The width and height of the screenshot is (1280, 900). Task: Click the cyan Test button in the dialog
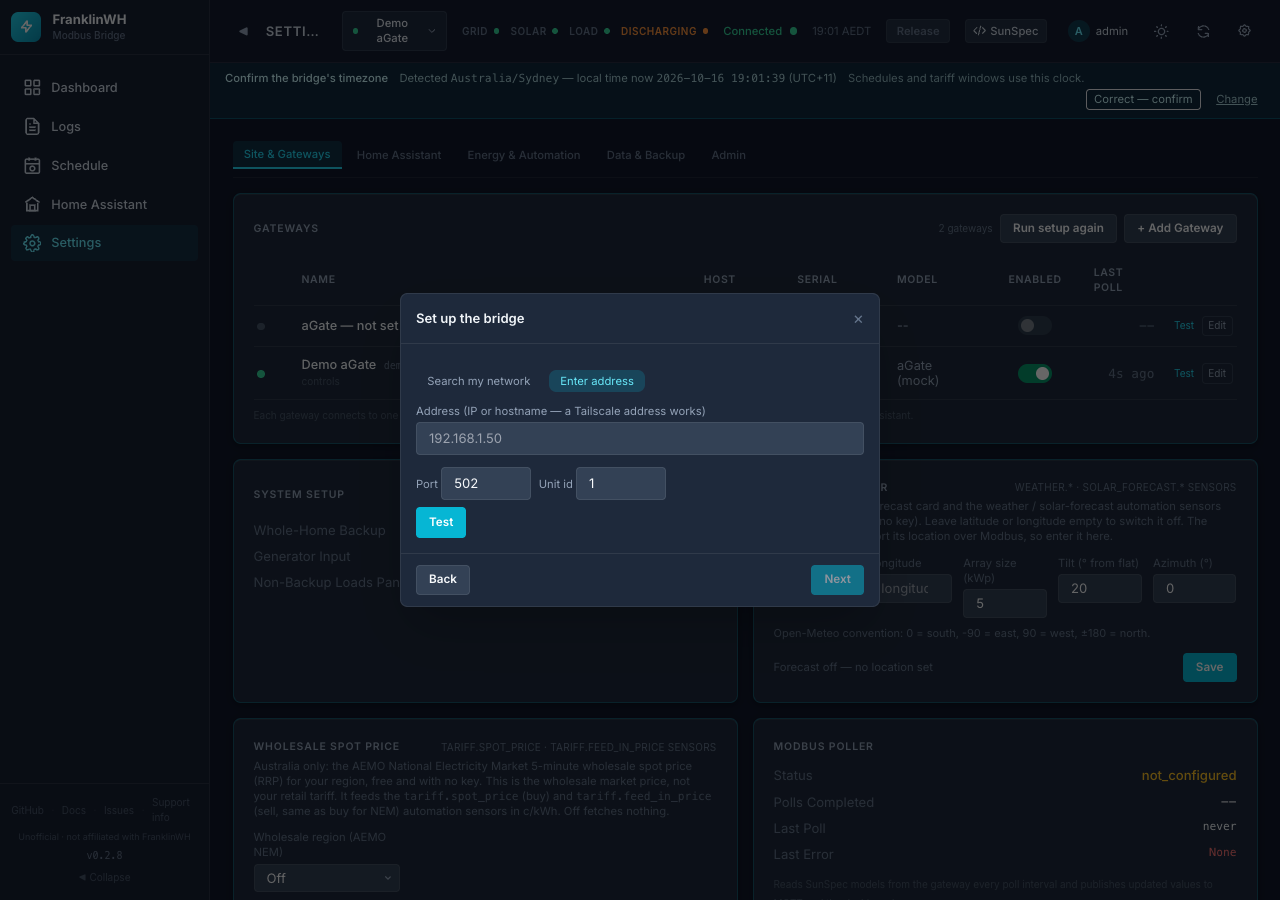(x=441, y=522)
